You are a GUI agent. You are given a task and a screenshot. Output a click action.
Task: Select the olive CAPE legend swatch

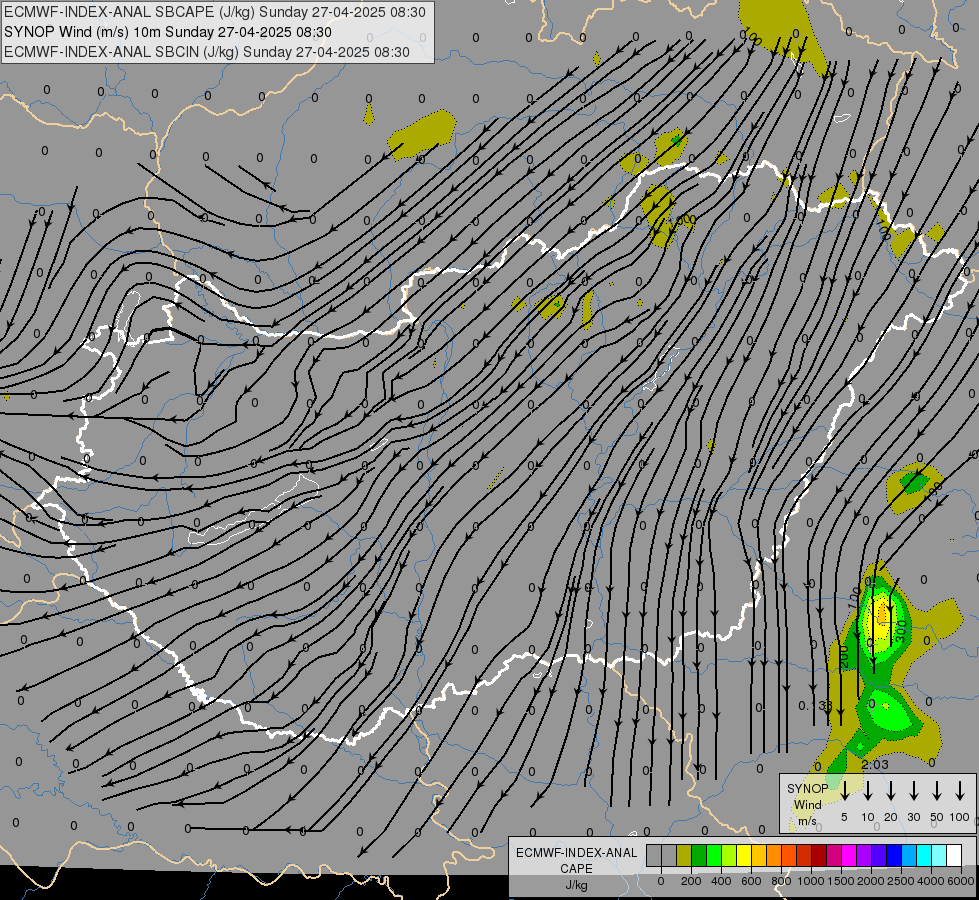tap(684, 855)
